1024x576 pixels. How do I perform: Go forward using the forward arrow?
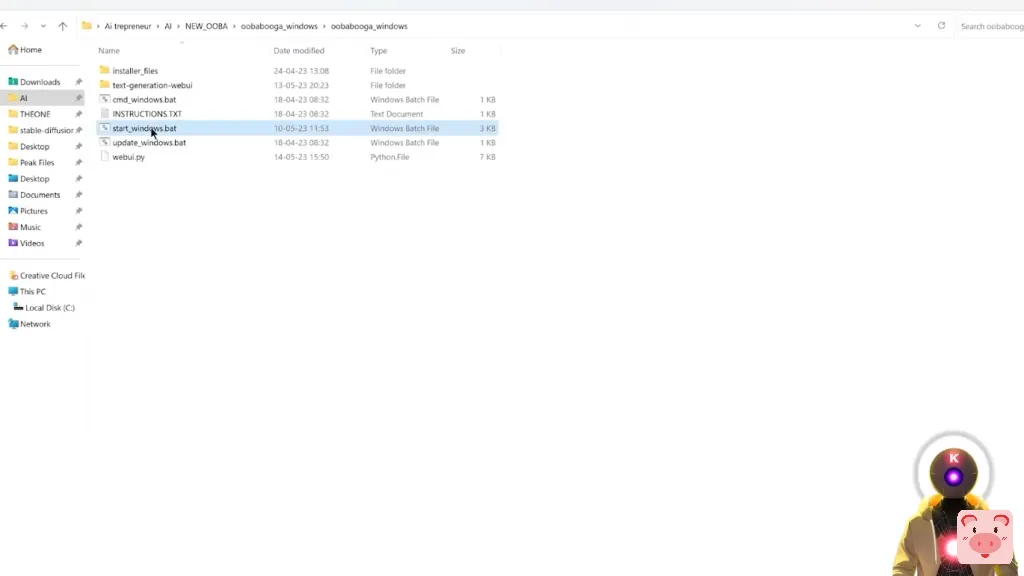(24, 26)
